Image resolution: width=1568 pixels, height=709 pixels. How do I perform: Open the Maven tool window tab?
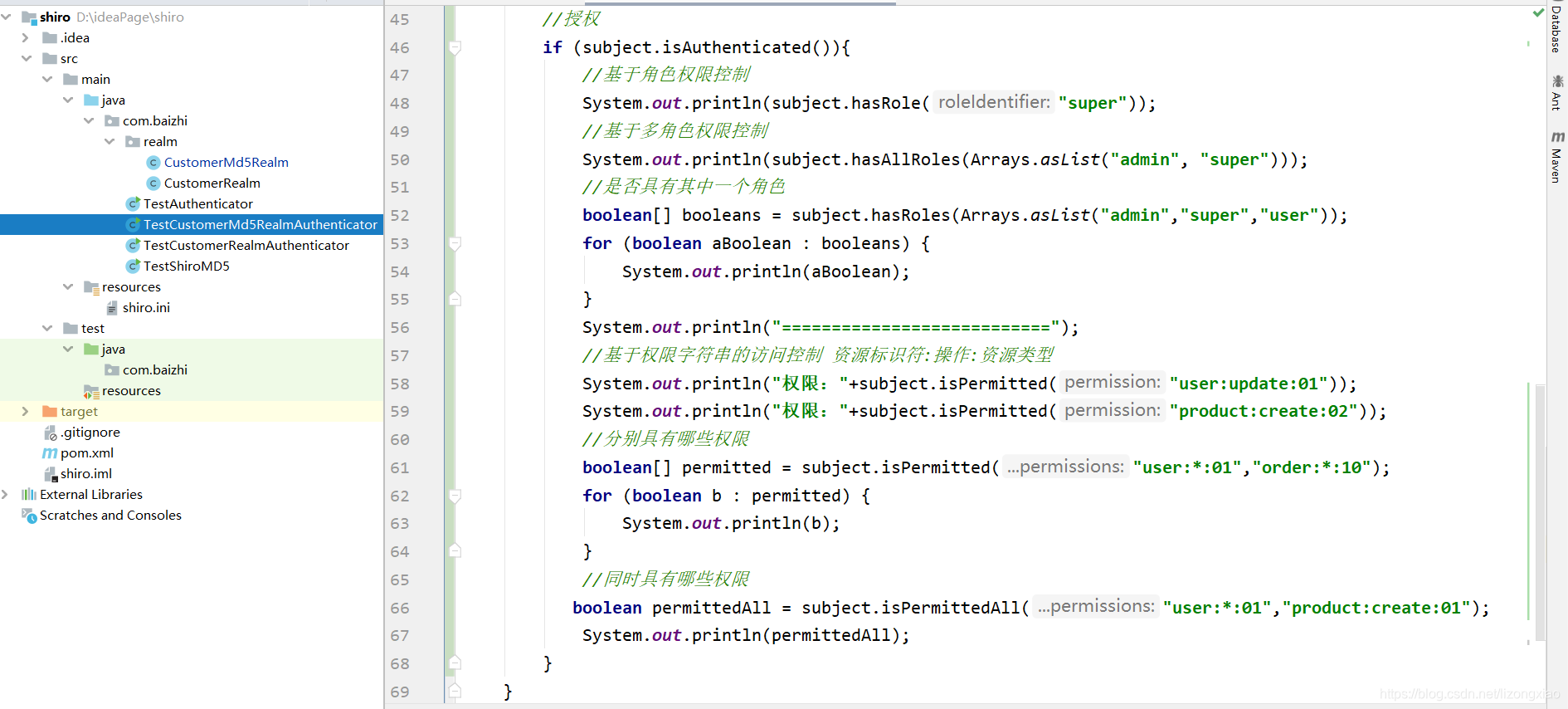pyautogui.click(x=1557, y=156)
